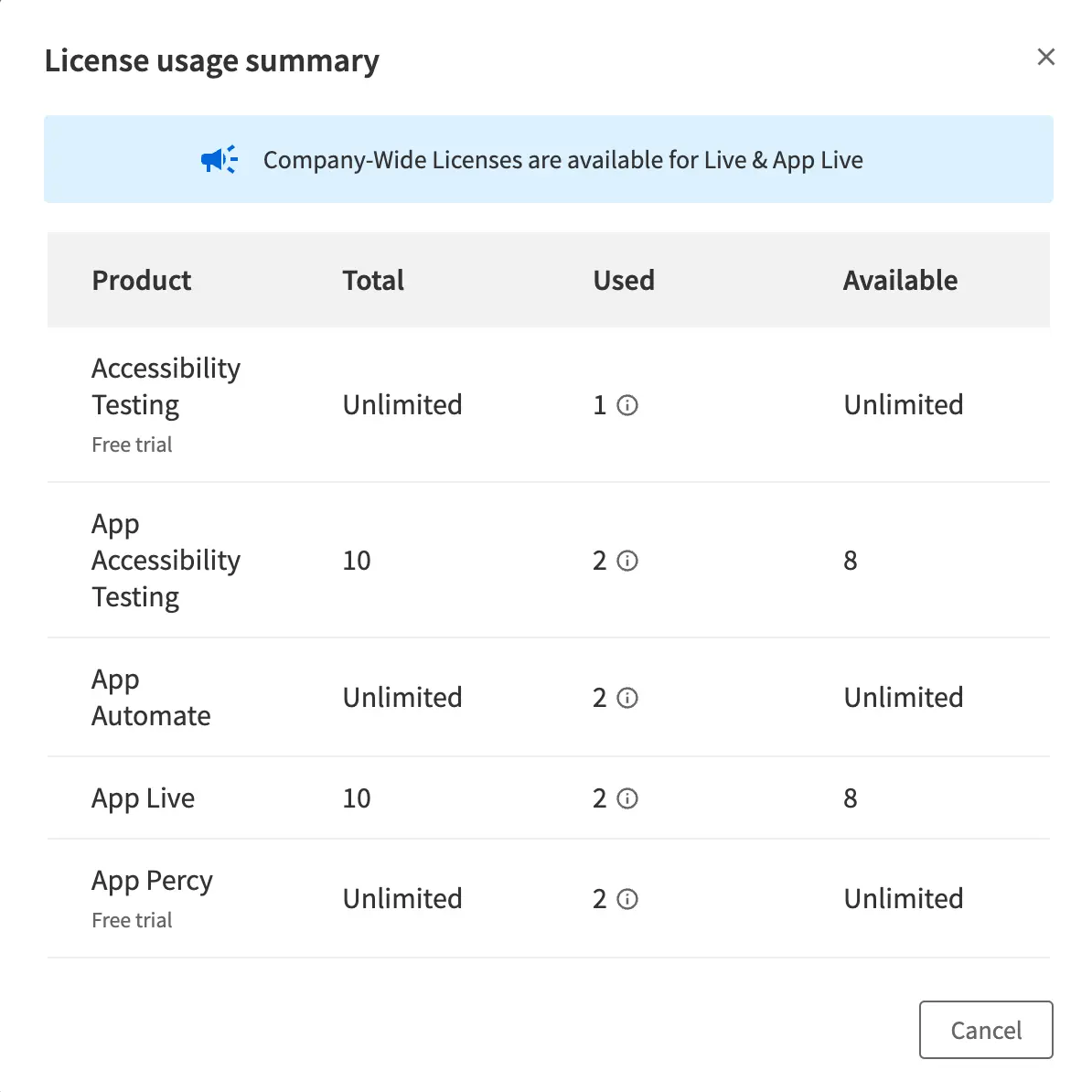Screen dimensions: 1092x1092
Task: Select available count 8 in App Live row
Action: tap(851, 798)
